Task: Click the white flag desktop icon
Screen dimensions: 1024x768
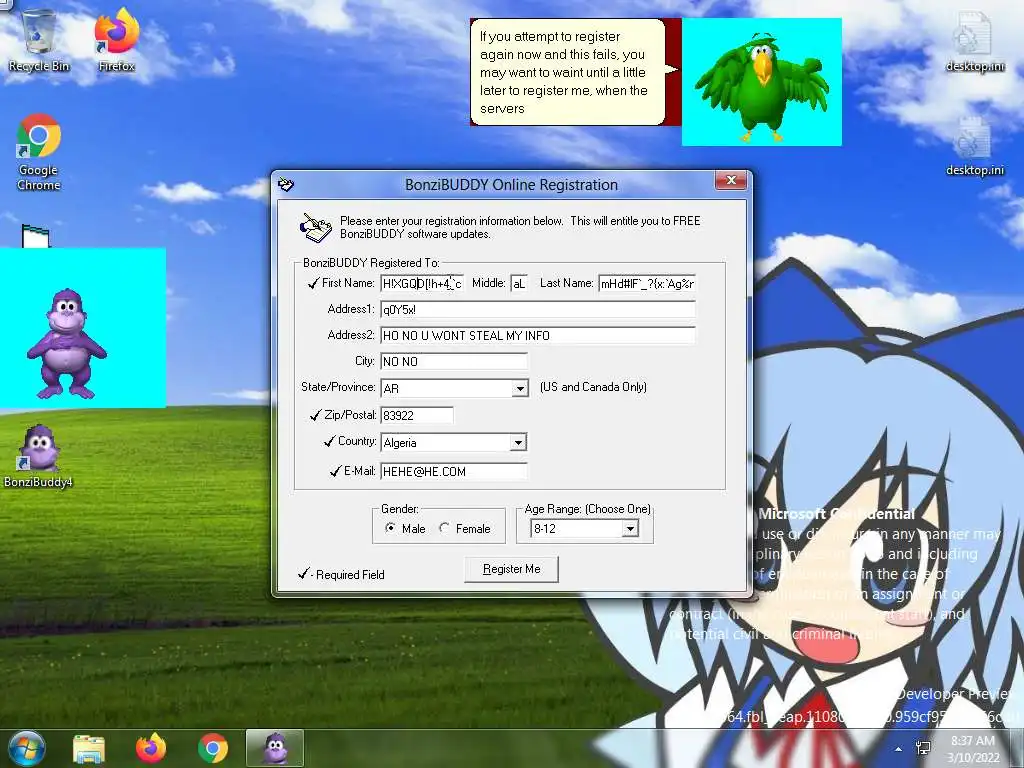Action: [35, 236]
